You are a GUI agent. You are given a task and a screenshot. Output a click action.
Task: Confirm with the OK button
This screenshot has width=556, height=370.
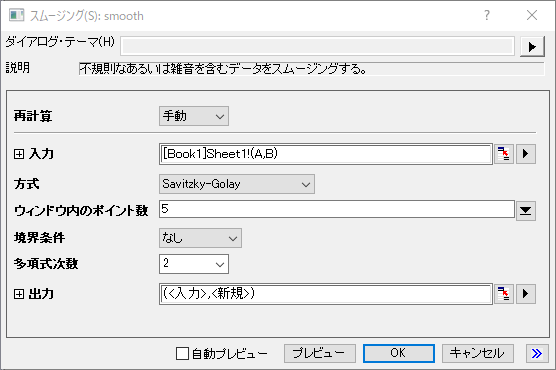(399, 353)
